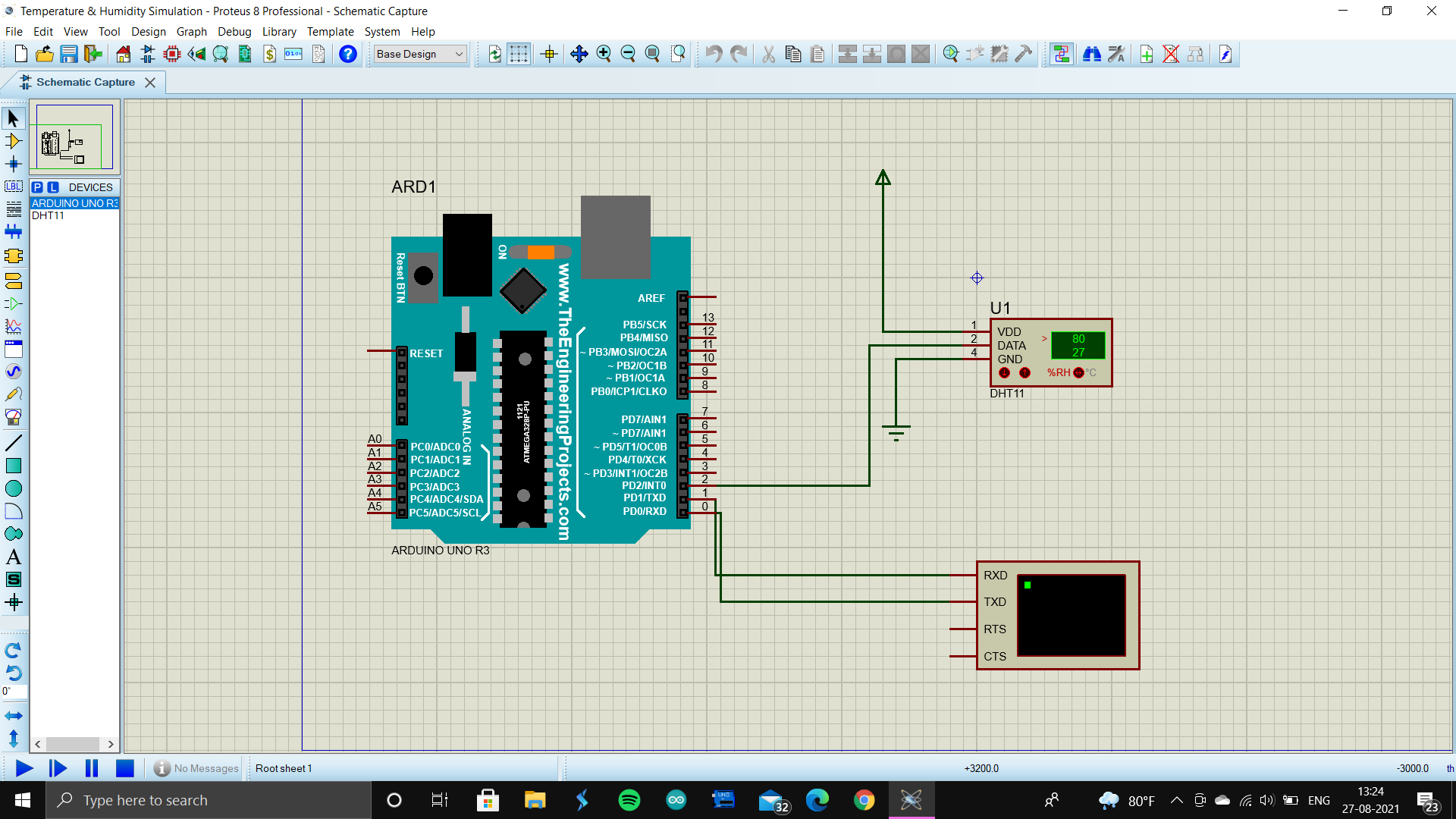Zoom to view entire sheet

point(652,54)
